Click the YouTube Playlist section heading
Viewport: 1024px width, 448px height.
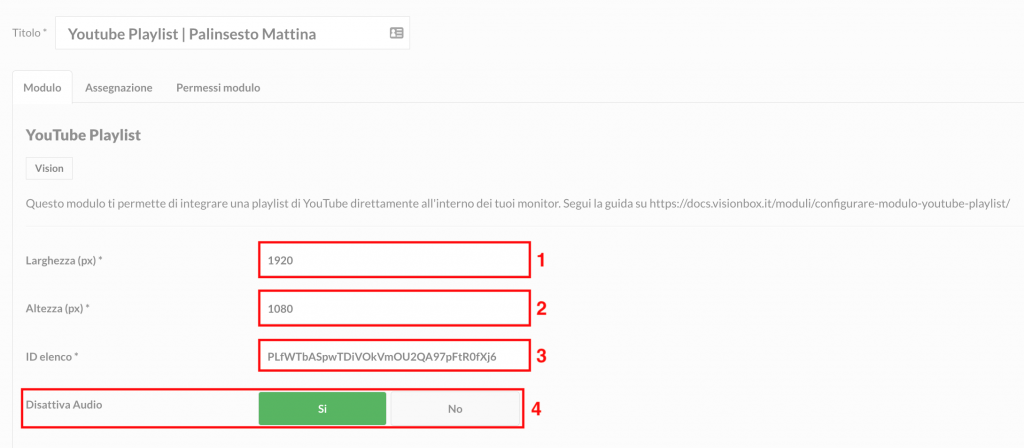point(84,135)
